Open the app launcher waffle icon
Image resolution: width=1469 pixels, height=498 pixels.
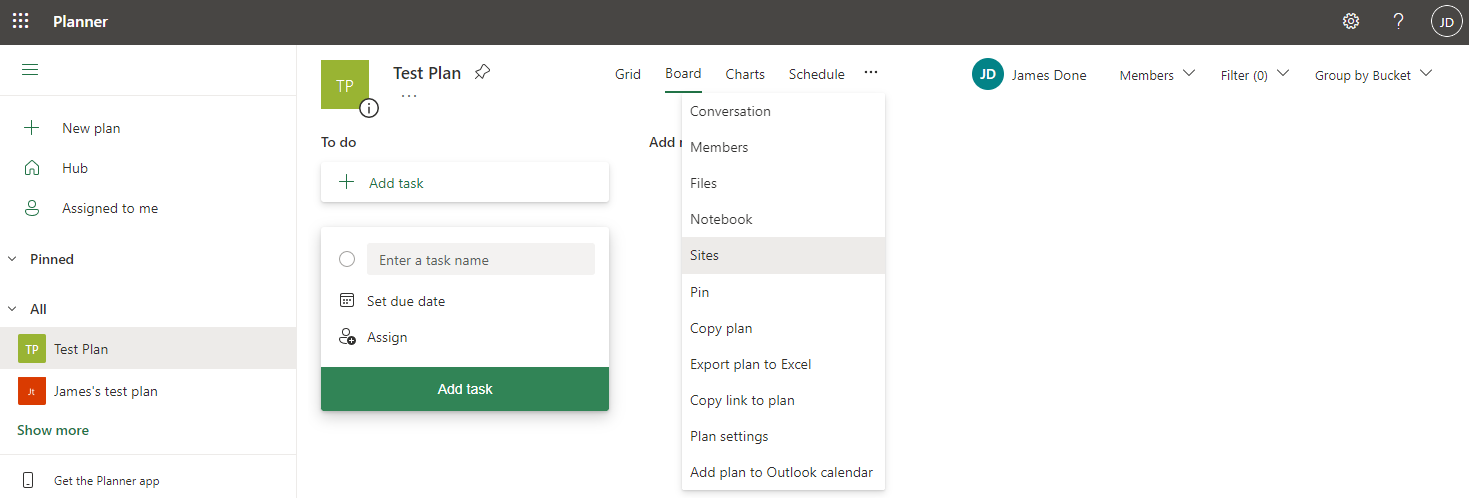(x=20, y=21)
